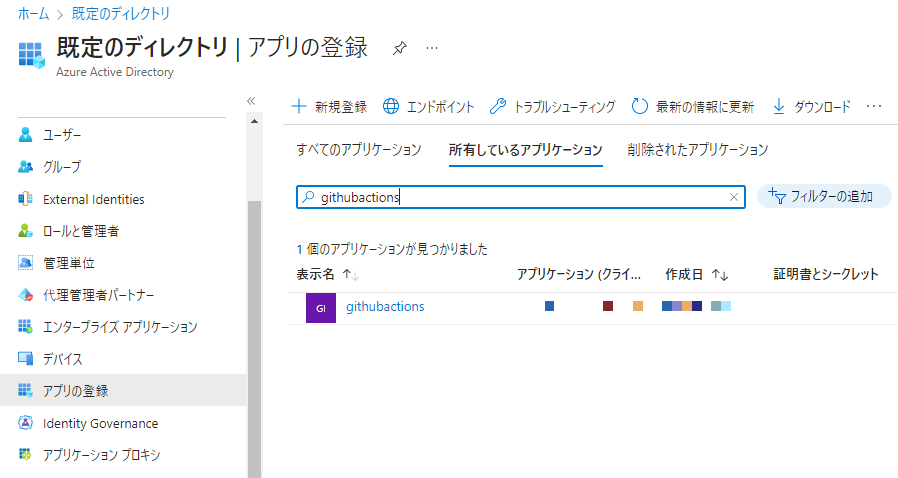
Task: Click the 最新の情報に更新 label
Action: pos(705,107)
